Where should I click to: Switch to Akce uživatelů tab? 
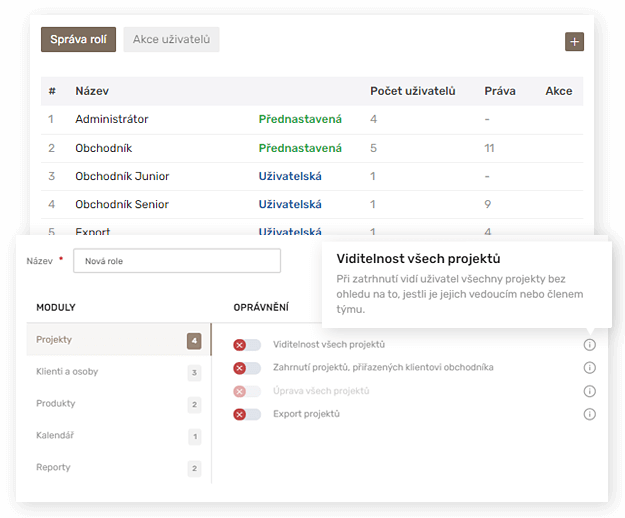[x=171, y=39]
